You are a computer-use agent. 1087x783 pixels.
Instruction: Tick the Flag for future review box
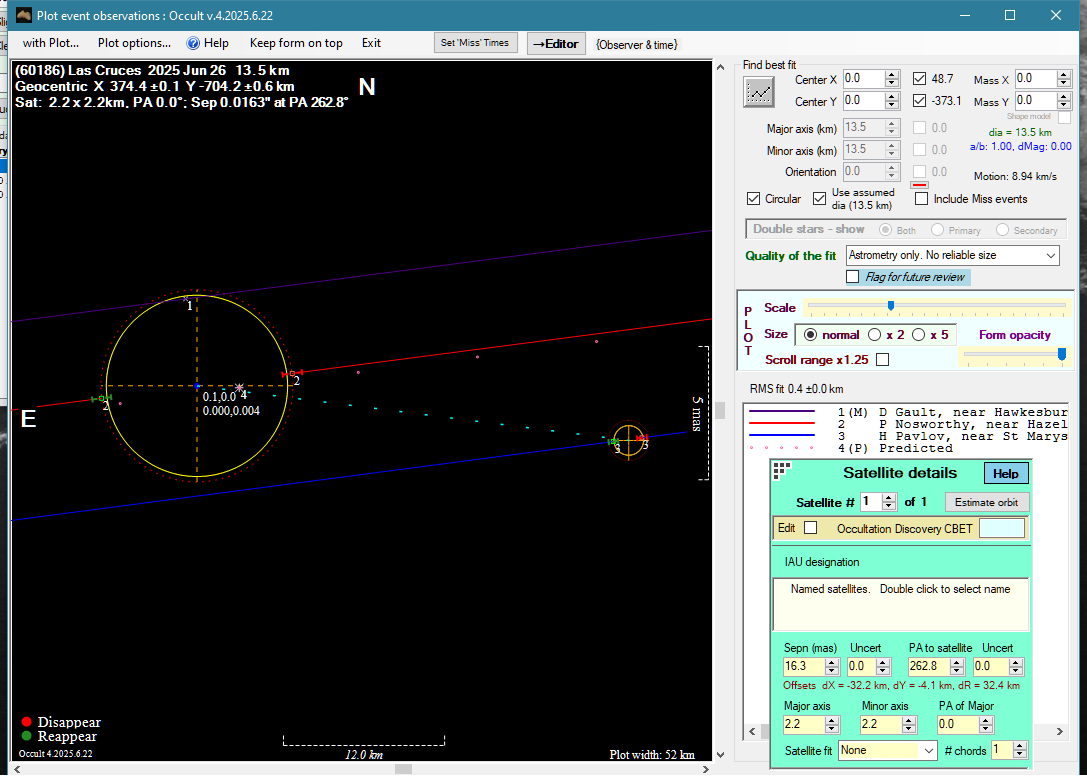pyautogui.click(x=853, y=276)
